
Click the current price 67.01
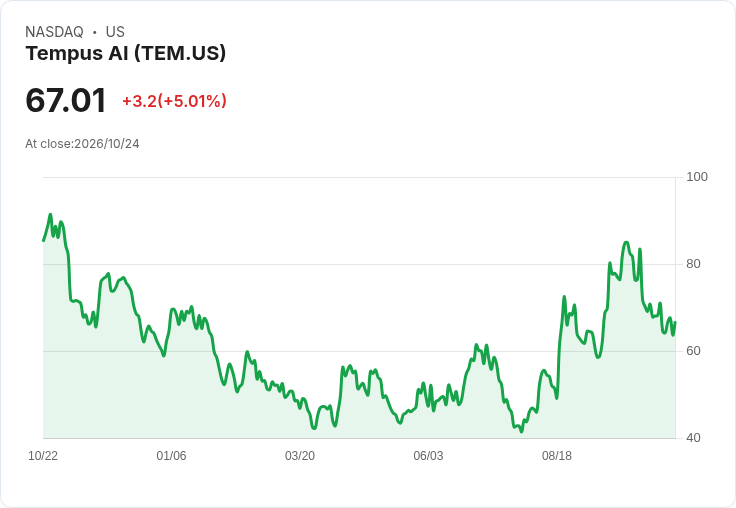tap(66, 100)
